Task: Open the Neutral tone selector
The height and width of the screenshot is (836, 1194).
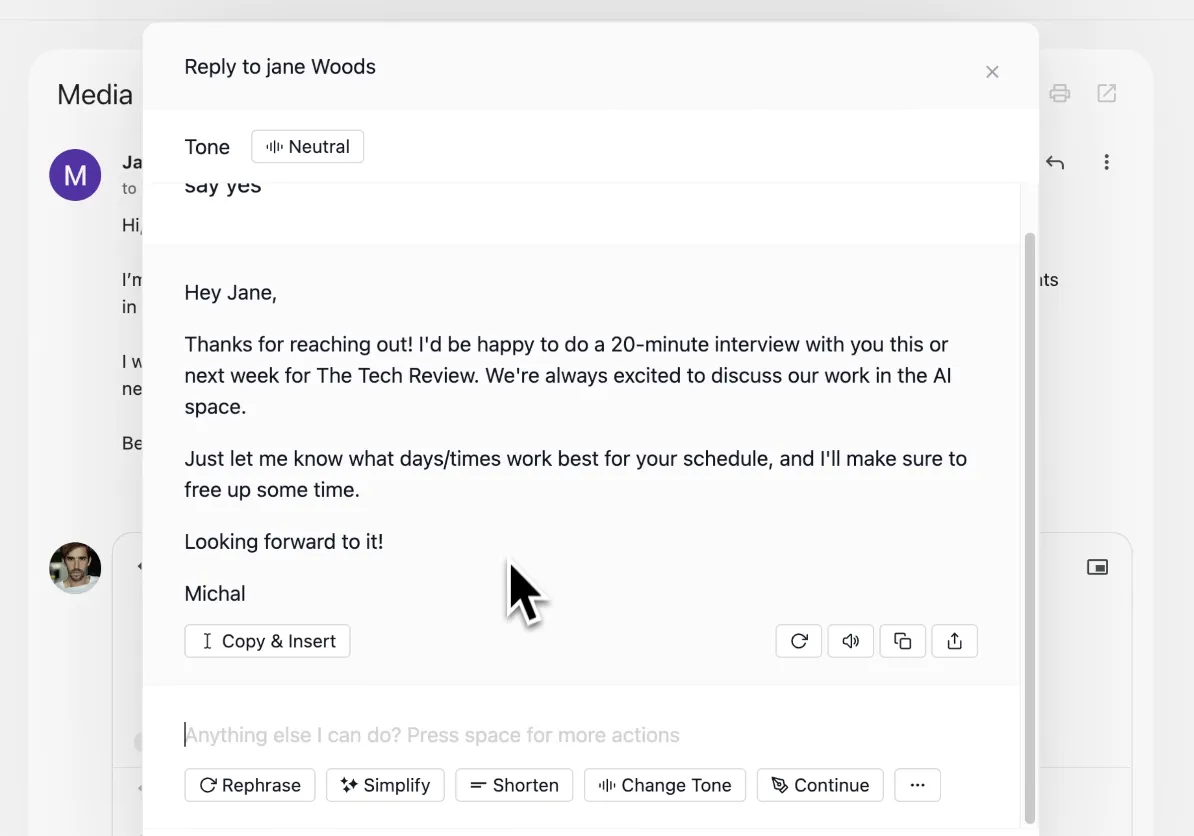Action: 308,146
